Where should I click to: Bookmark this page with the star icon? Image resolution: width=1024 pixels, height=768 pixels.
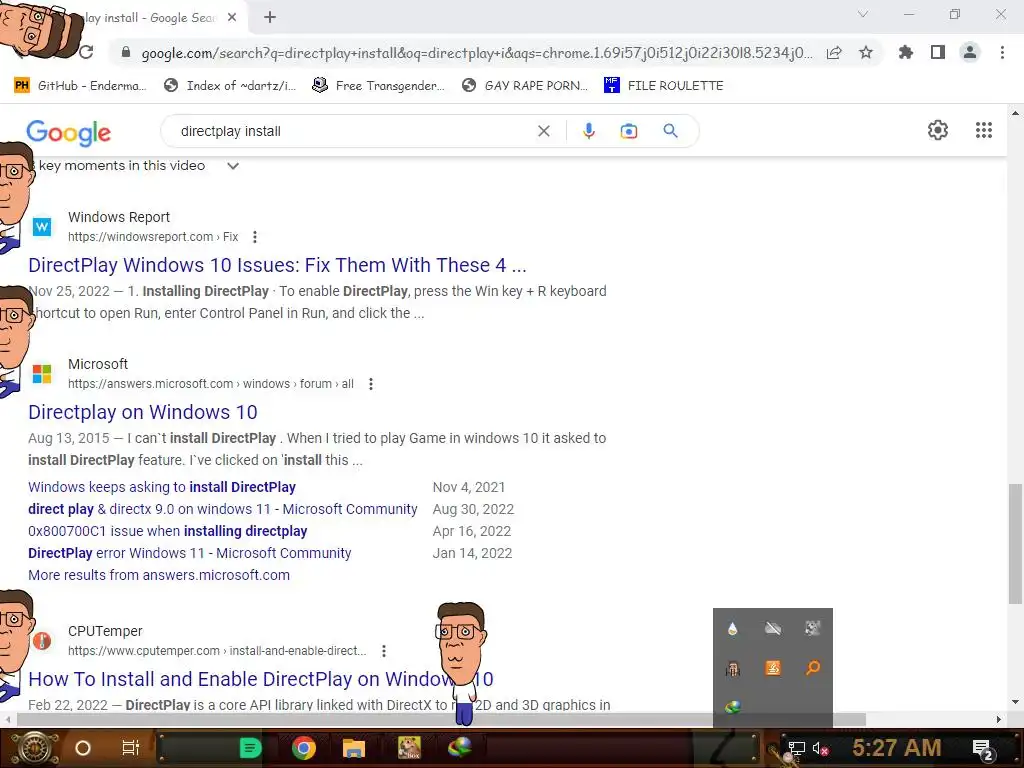[866, 52]
